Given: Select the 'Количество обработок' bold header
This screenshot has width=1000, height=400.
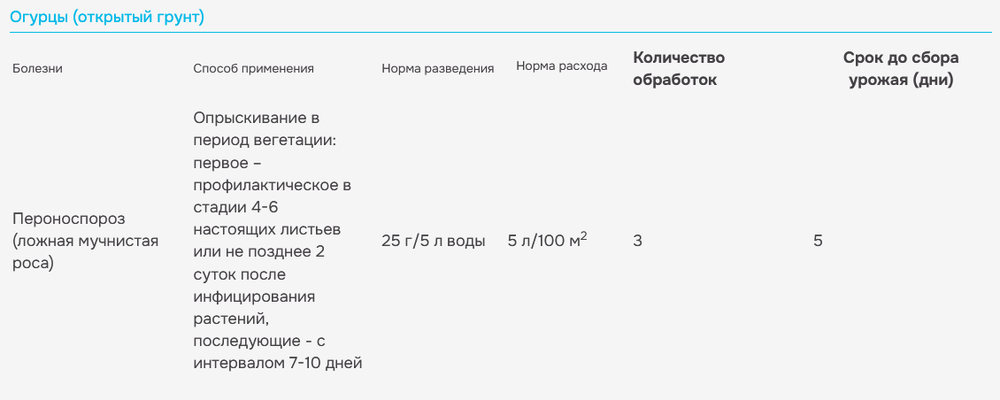Looking at the screenshot, I should 679,69.
